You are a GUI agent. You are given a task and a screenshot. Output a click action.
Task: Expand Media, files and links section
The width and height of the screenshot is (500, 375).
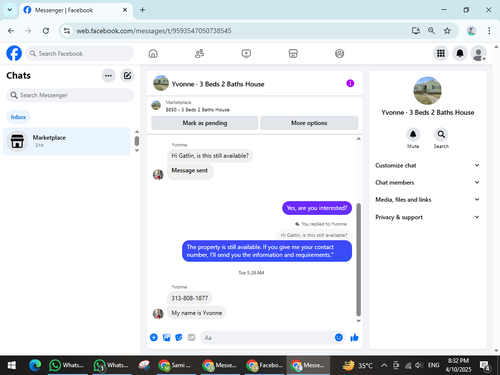click(427, 200)
